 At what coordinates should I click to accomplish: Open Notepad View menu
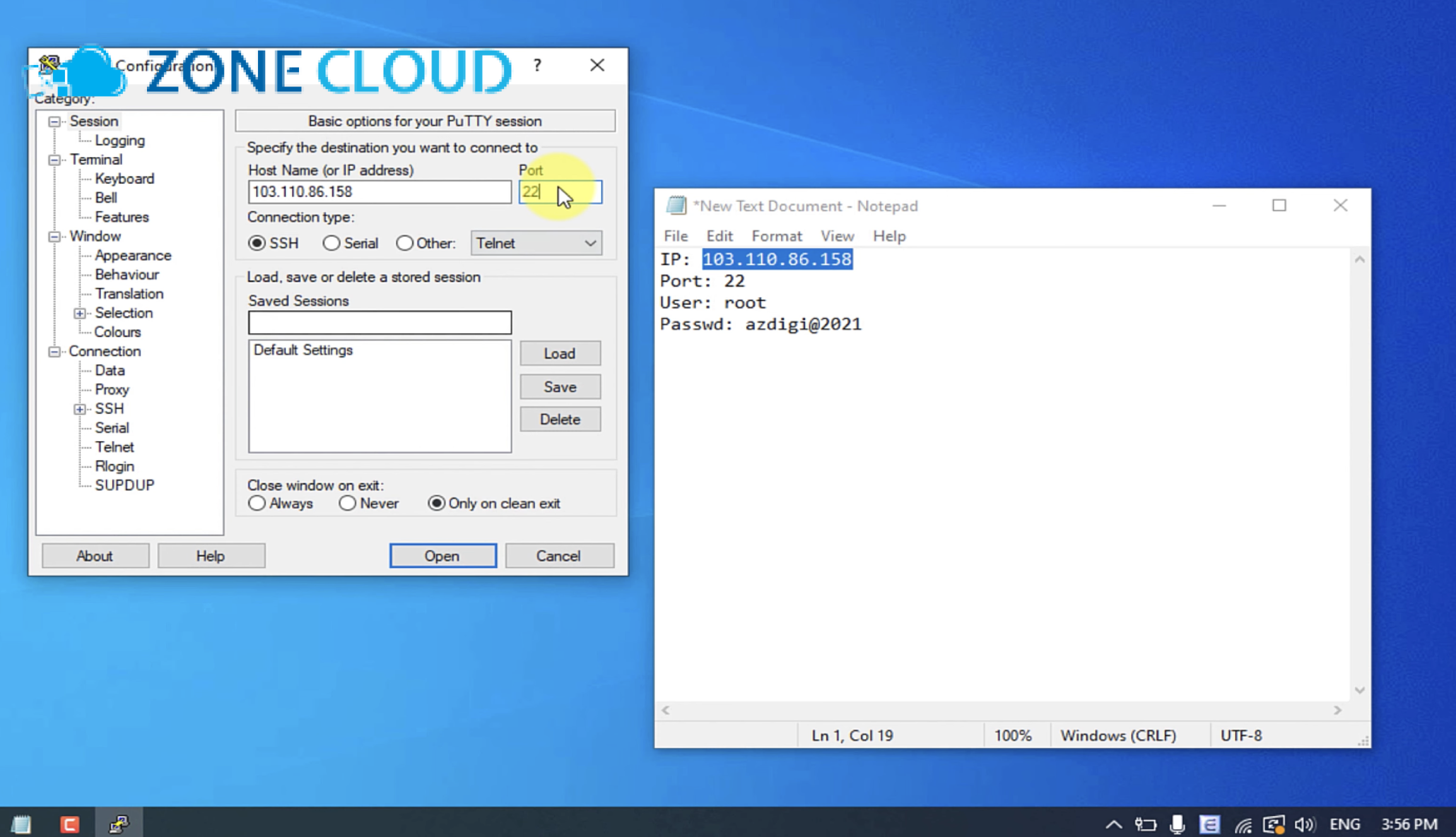(837, 236)
